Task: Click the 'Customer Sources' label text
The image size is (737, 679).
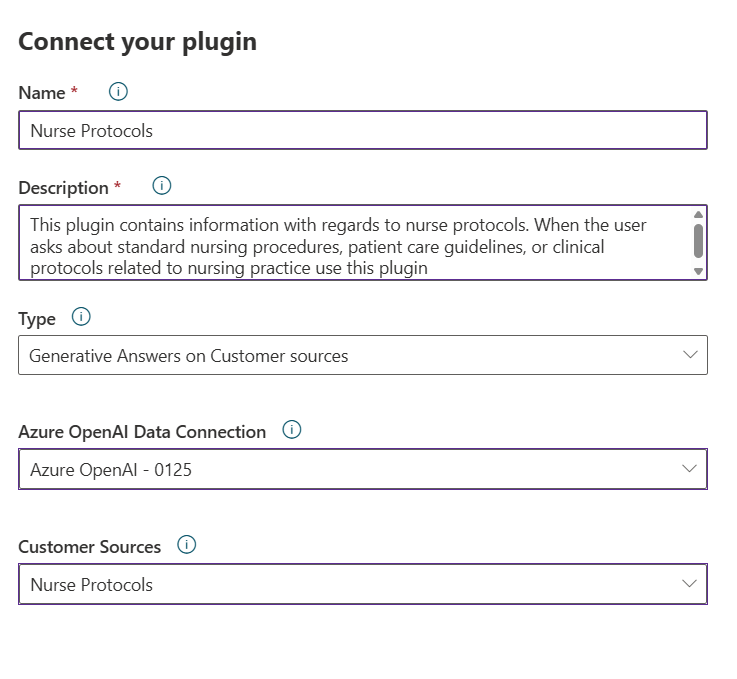Action: [x=90, y=547]
